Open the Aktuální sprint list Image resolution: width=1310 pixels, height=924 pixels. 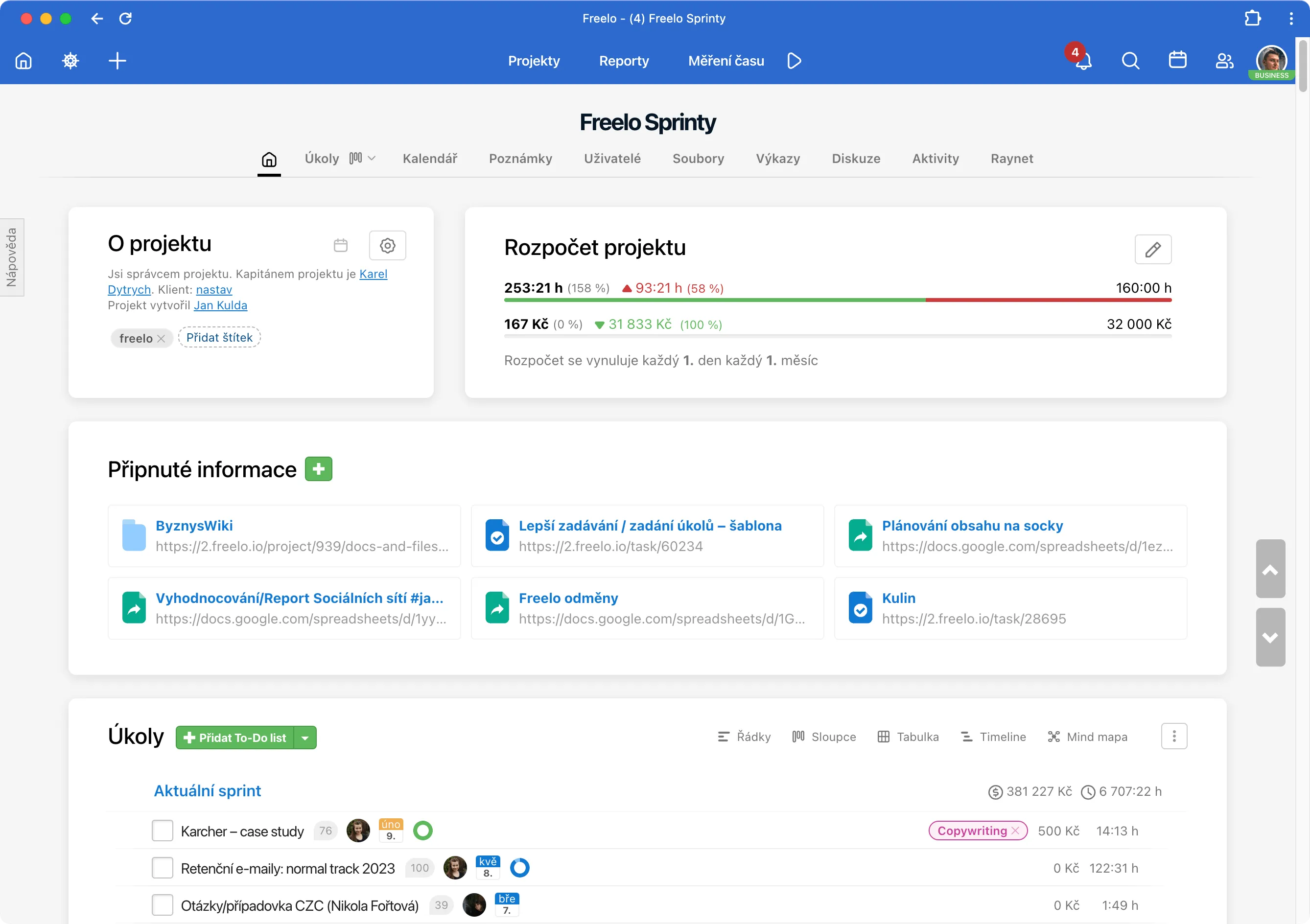pyautogui.click(x=207, y=790)
